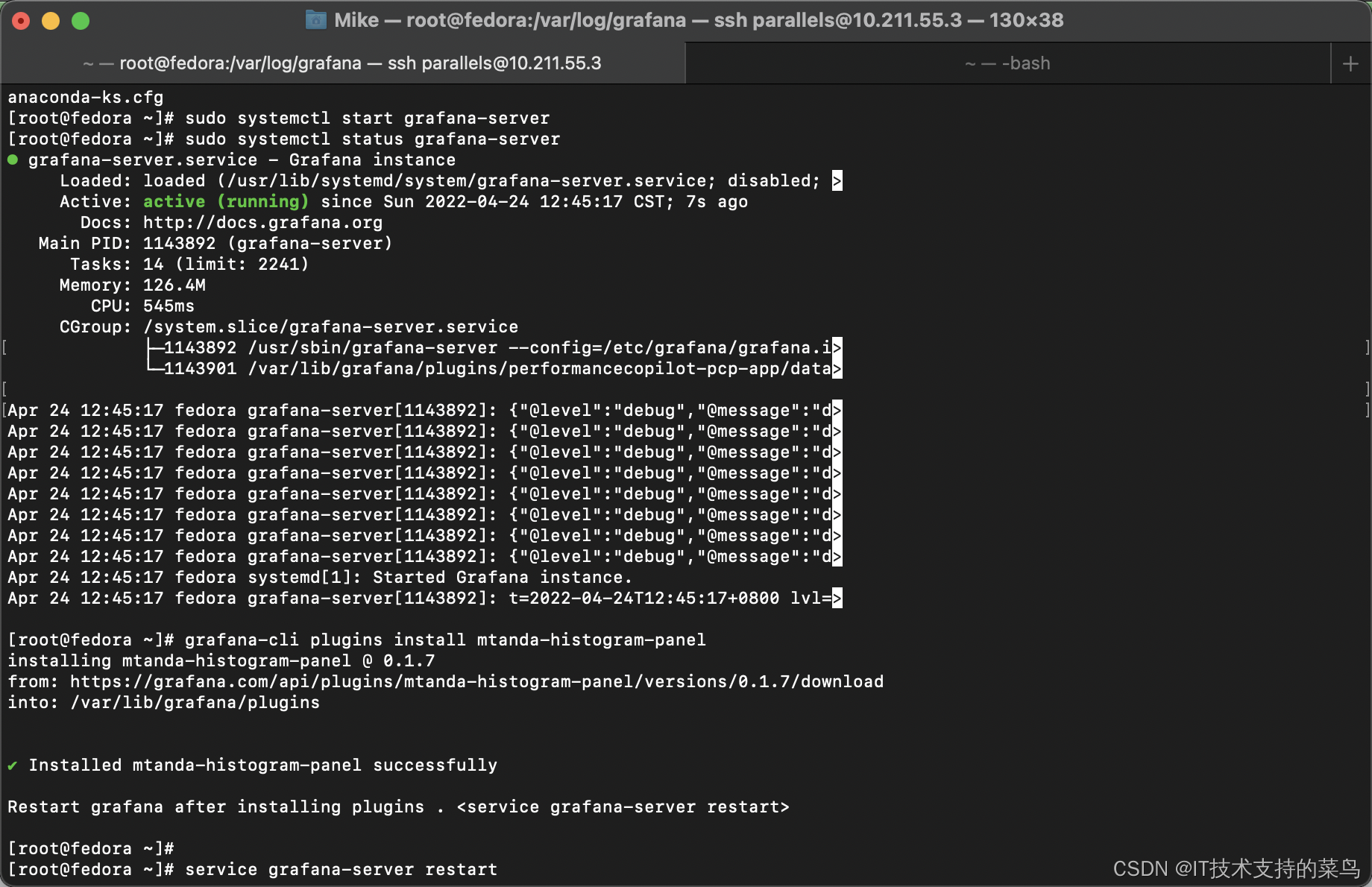Click 'since Sun 2022-04-24 12:45:17 CST' timestamp
1372x887 pixels.
[x=492, y=201]
